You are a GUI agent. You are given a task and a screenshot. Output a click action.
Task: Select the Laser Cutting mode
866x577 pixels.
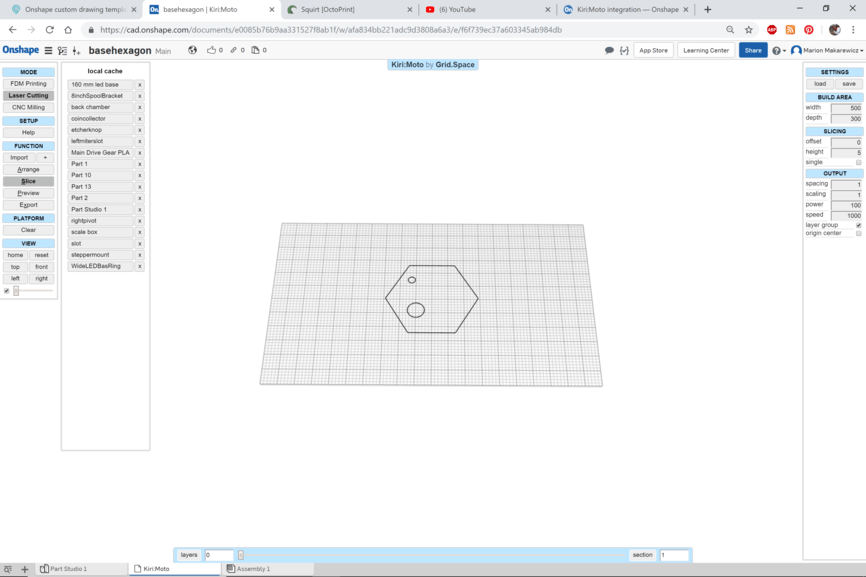[x=28, y=95]
